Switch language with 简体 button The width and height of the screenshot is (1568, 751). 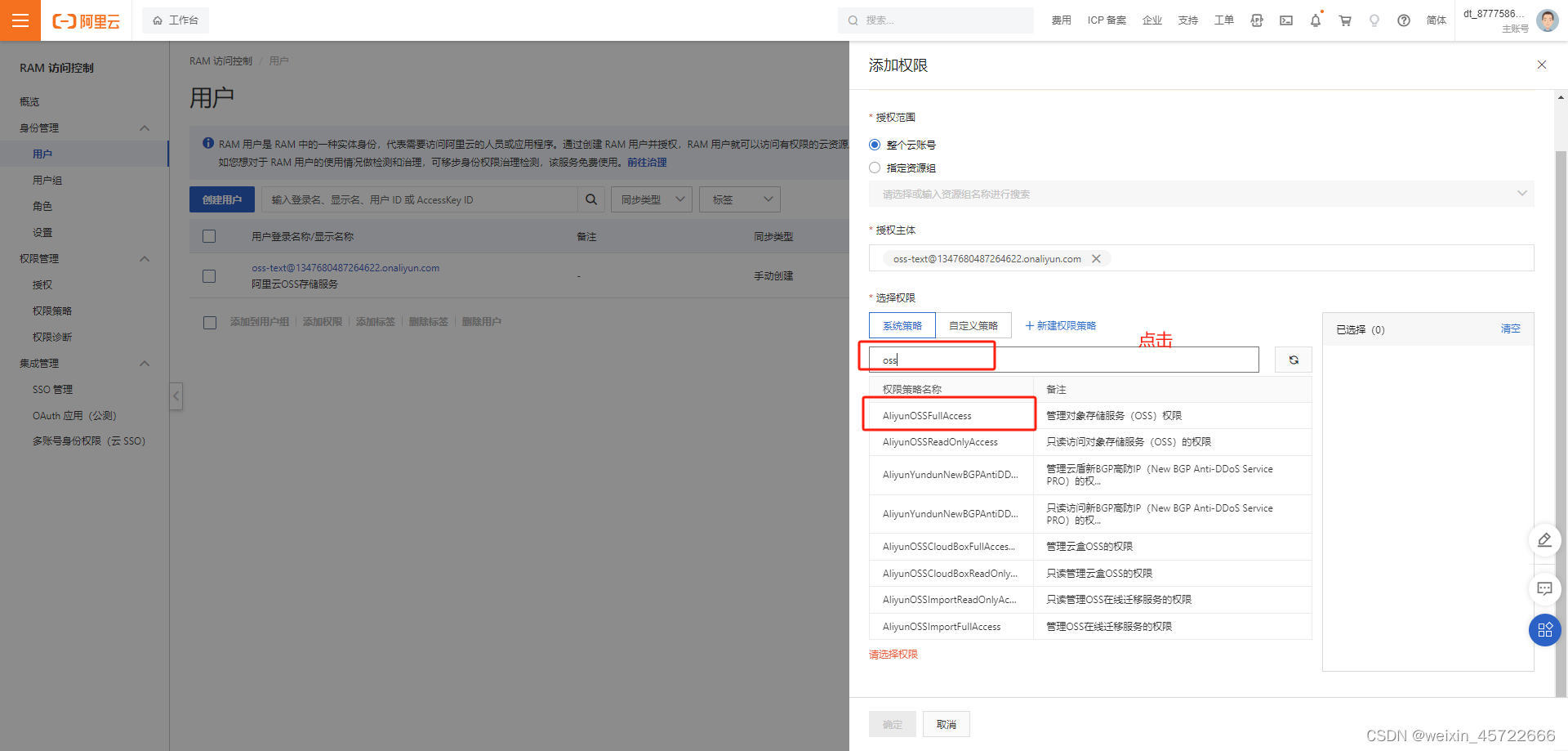(1437, 20)
